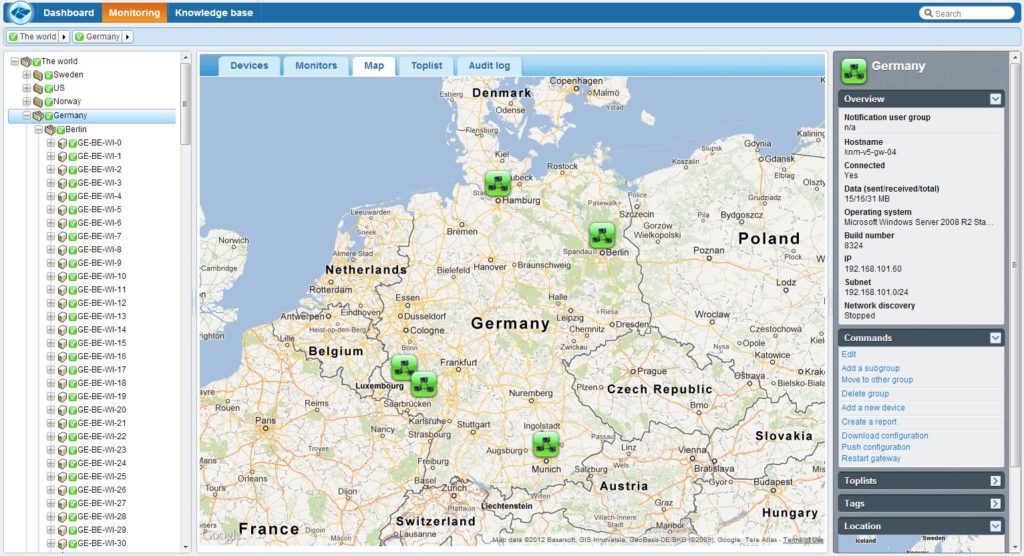Click the Germany gateway icon in the side panel

(854, 71)
